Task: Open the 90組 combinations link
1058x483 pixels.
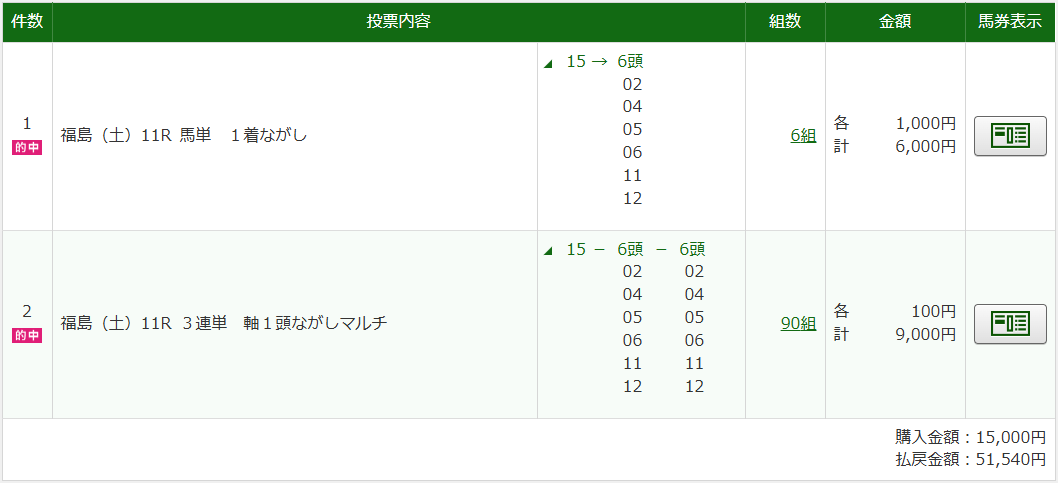Action: point(798,323)
